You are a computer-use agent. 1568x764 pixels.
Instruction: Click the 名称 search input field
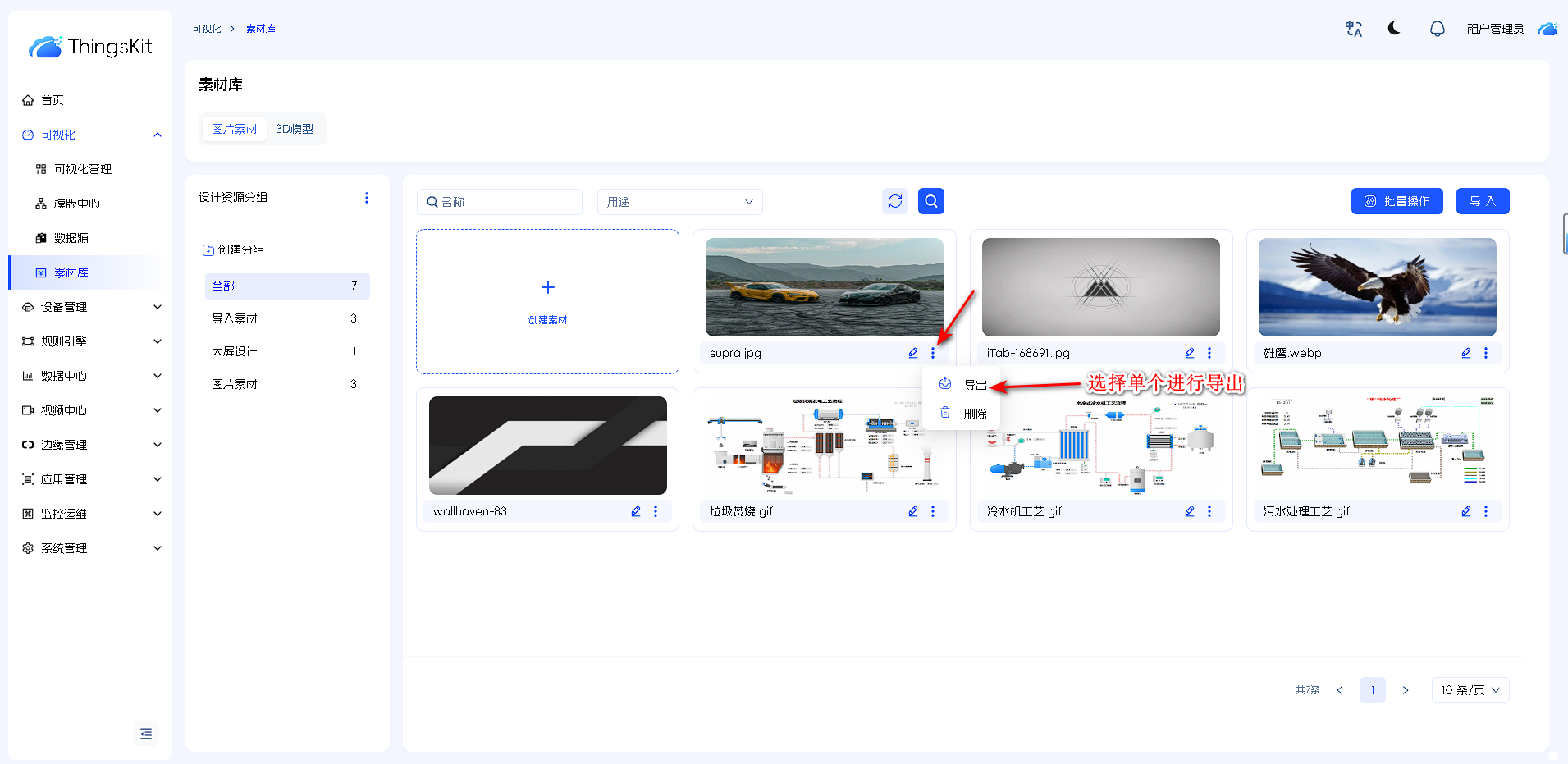click(500, 202)
